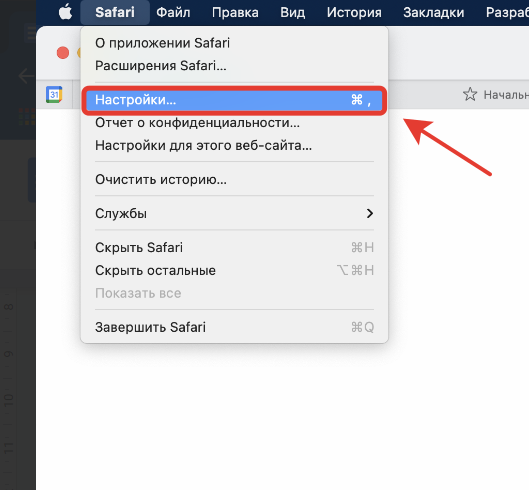The height and width of the screenshot is (490, 529).
Task: Click the back arrow behind the menu
Action: tap(26, 76)
